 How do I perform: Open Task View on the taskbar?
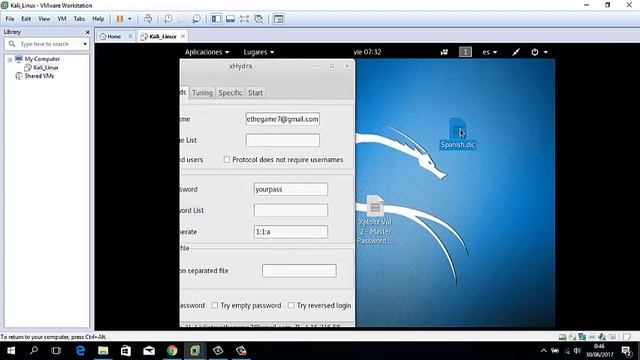tap(56, 351)
